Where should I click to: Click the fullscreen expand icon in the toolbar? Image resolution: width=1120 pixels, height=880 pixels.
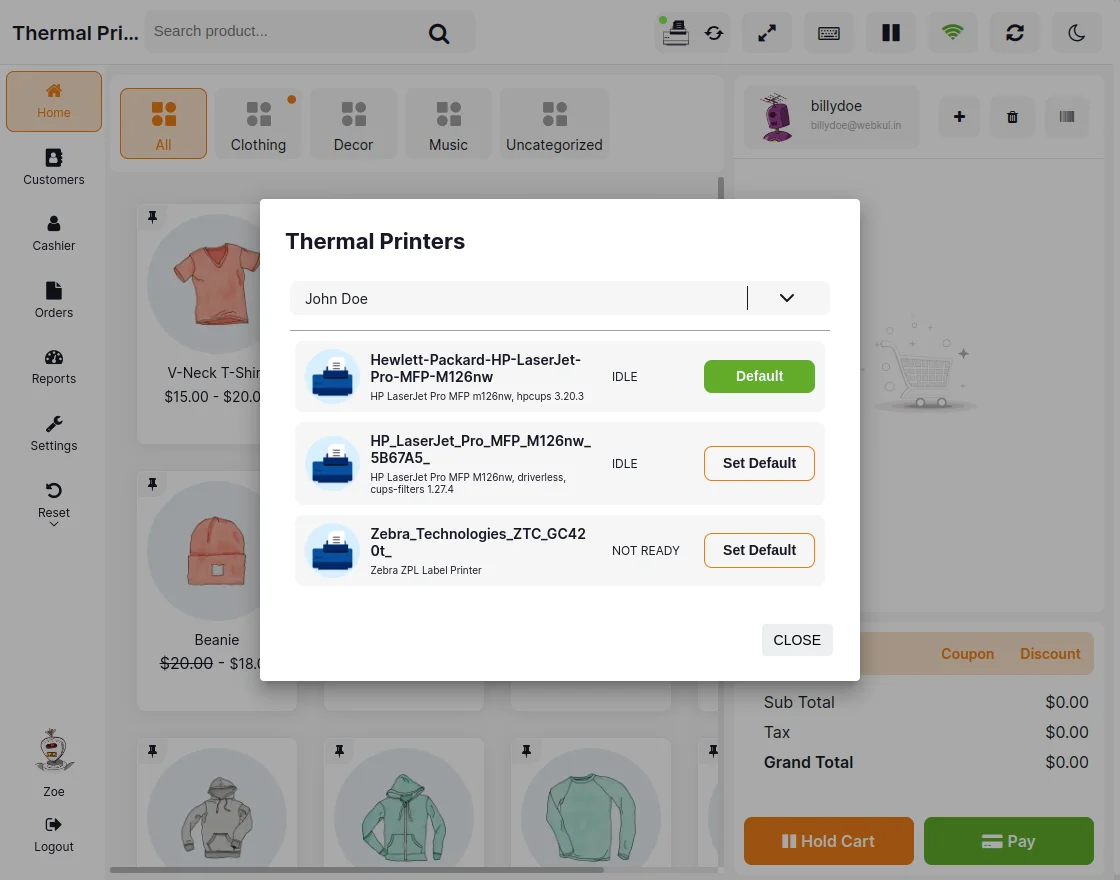coord(766,32)
